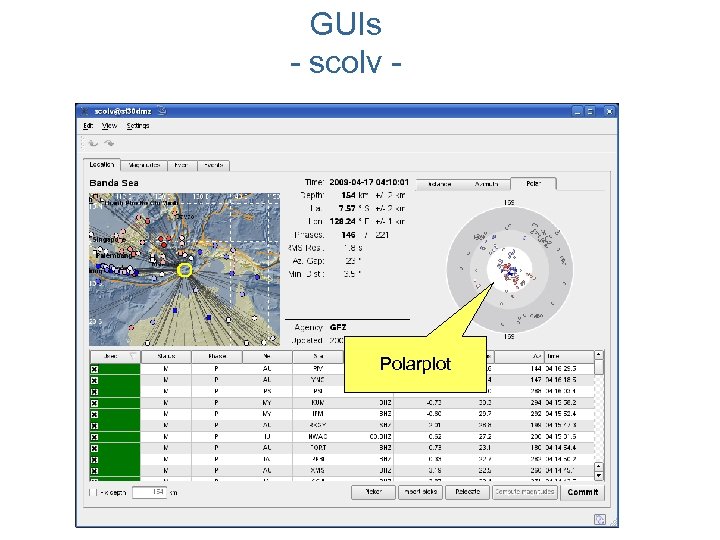Viewport: 720px width, 540px height.
Task: Uncheck the Used box for station FORT
Action: coord(94,448)
